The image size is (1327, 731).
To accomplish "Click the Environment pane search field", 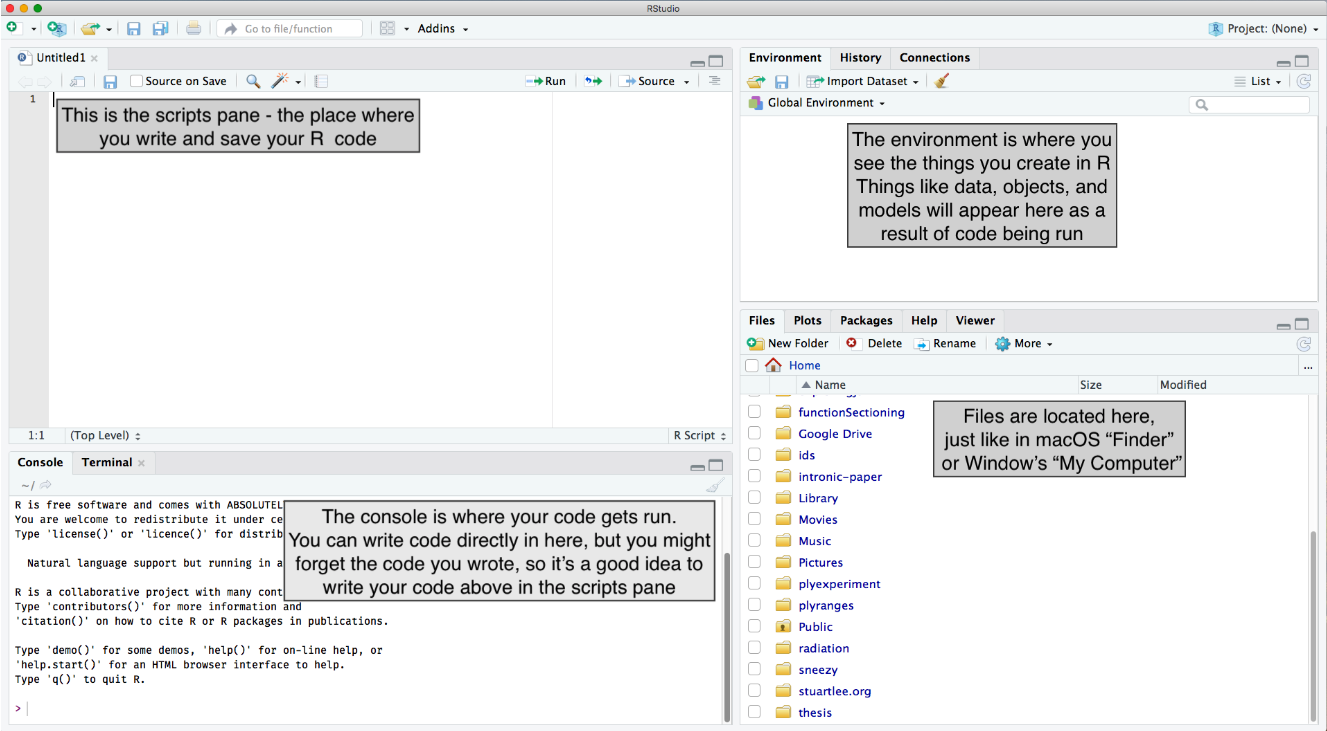I will coord(1249,104).
